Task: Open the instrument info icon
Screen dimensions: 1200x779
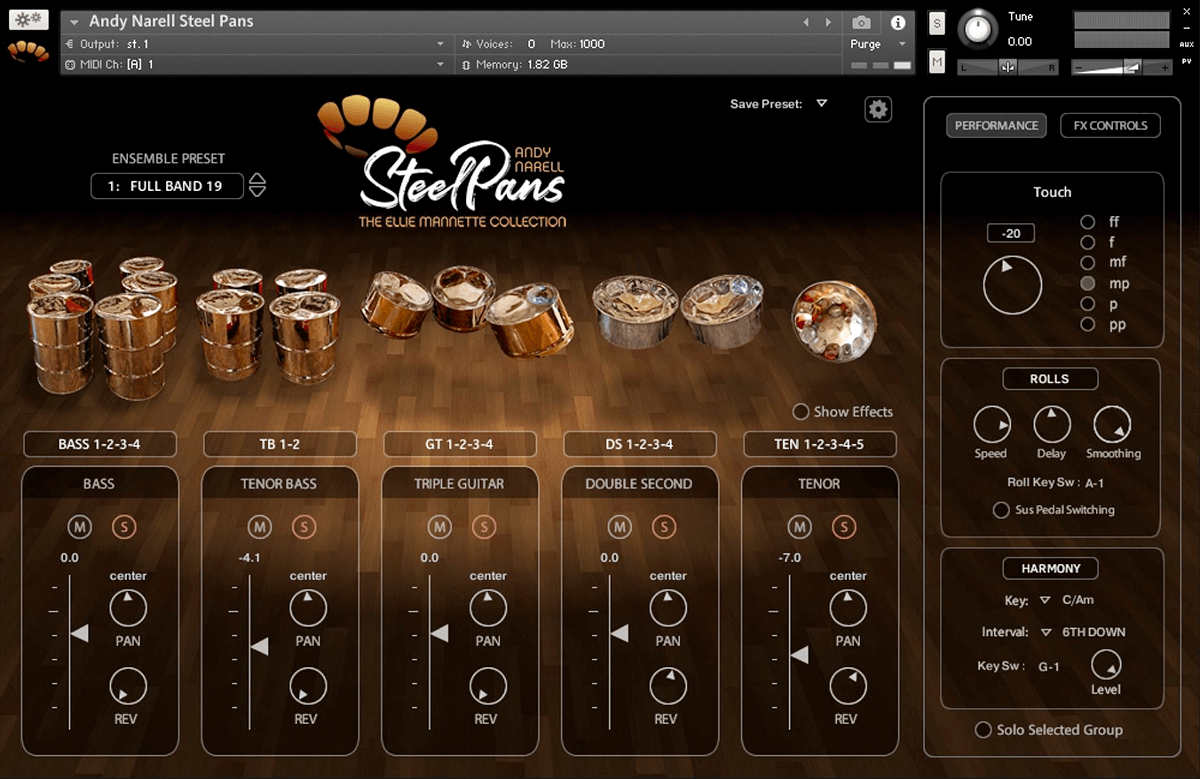Action: click(898, 22)
